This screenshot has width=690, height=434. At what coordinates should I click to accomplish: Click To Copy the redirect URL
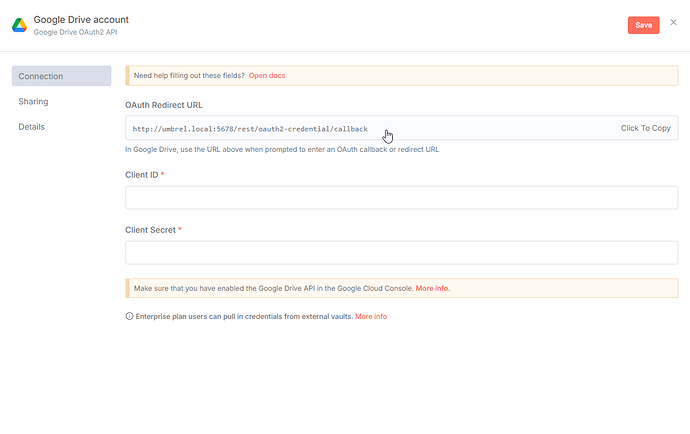tap(645, 128)
